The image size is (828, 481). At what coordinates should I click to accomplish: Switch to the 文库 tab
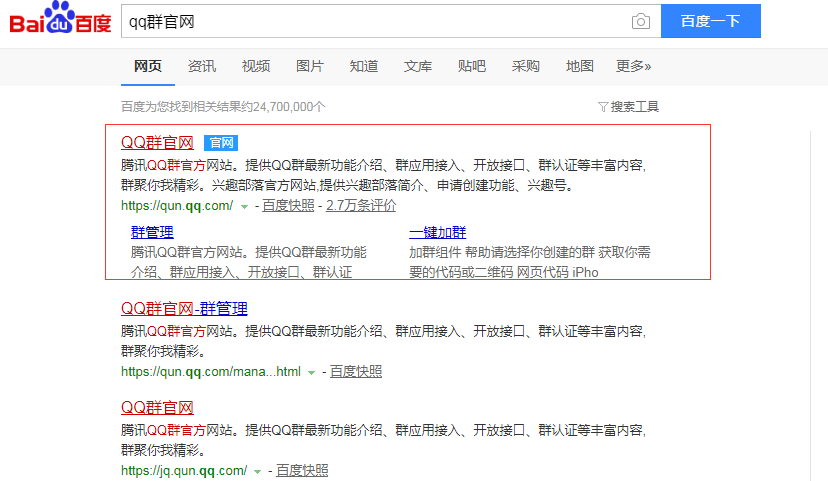click(x=418, y=66)
